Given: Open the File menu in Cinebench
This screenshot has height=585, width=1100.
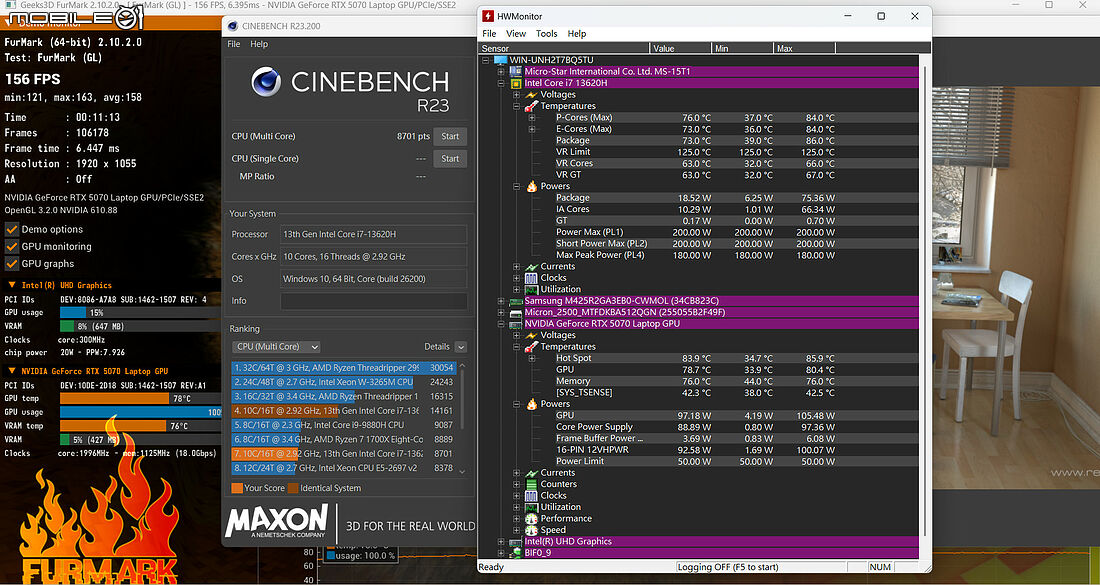Looking at the screenshot, I should [x=234, y=44].
